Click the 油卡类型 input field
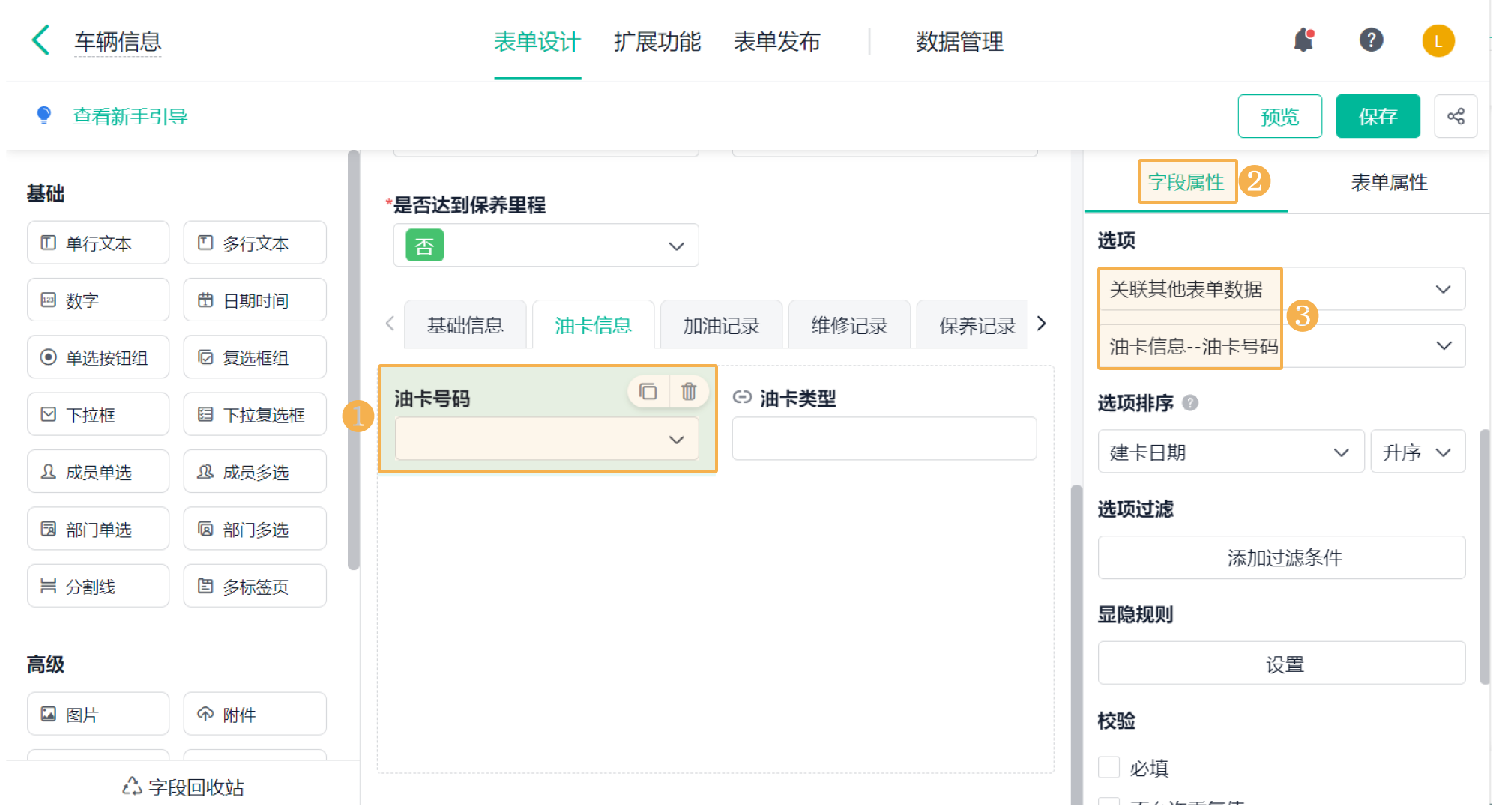This screenshot has width=1499, height=812. pos(884,439)
